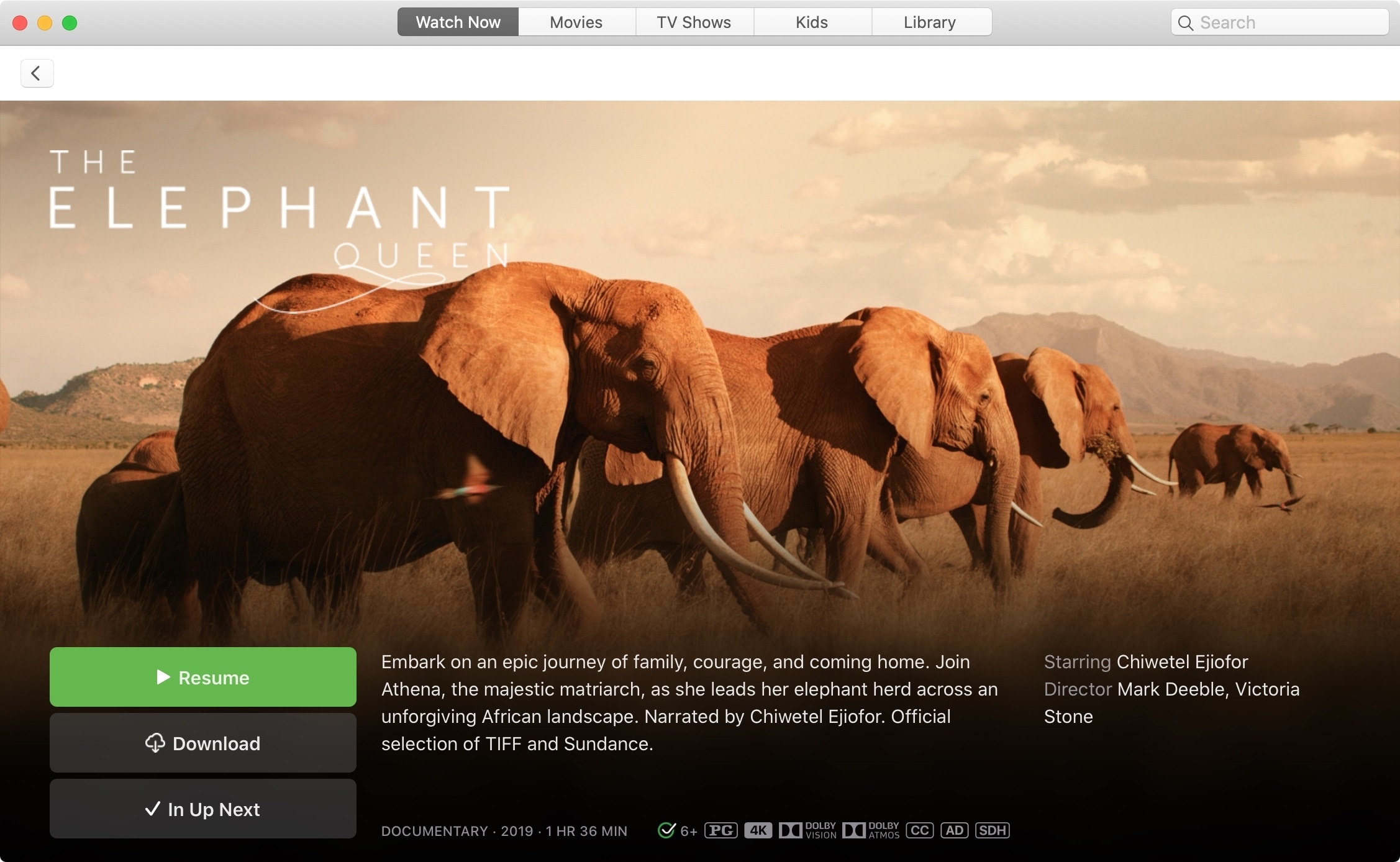Click the movie description paragraph

(689, 703)
